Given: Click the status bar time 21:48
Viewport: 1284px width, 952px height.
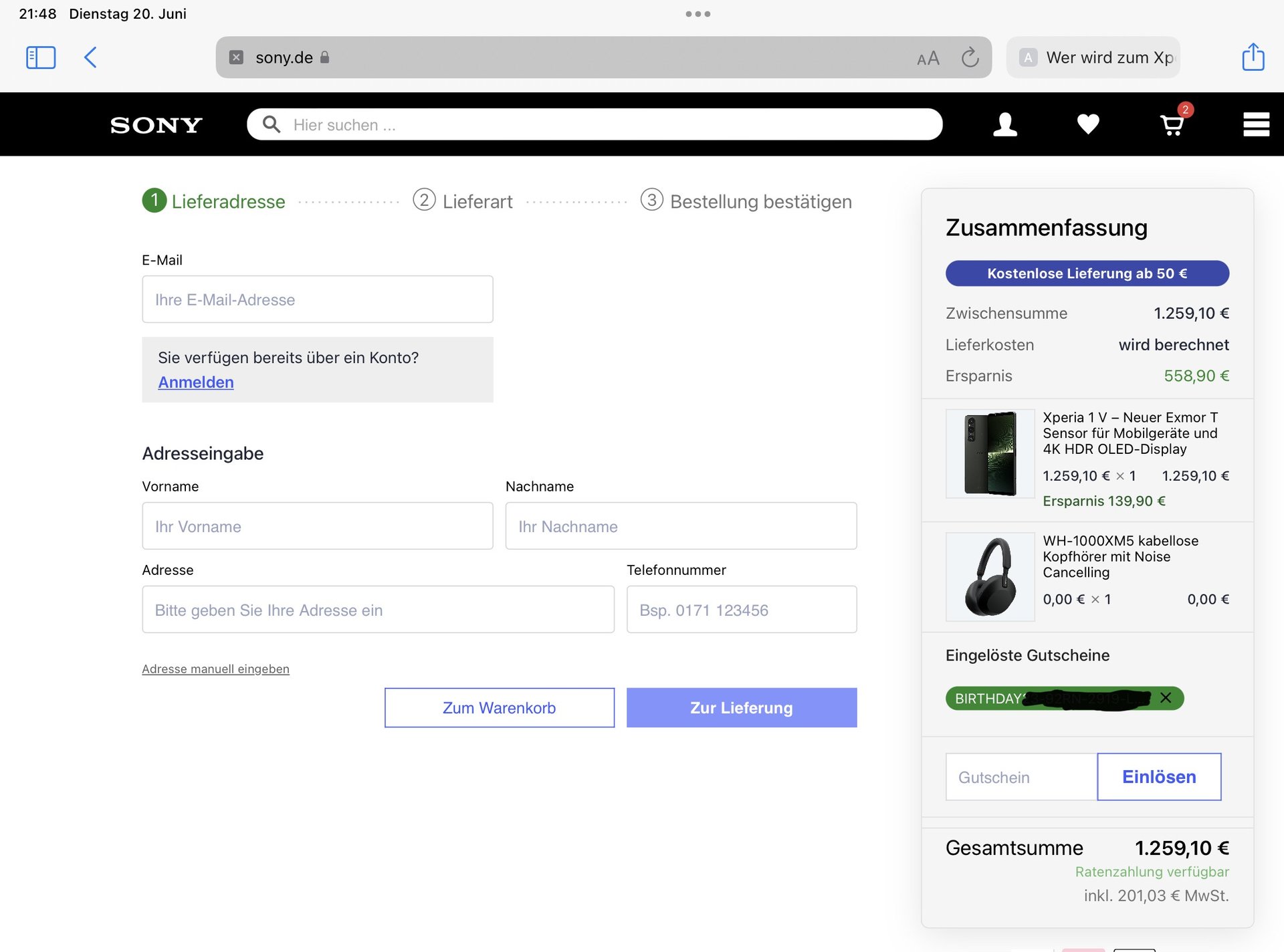Looking at the screenshot, I should point(37,14).
